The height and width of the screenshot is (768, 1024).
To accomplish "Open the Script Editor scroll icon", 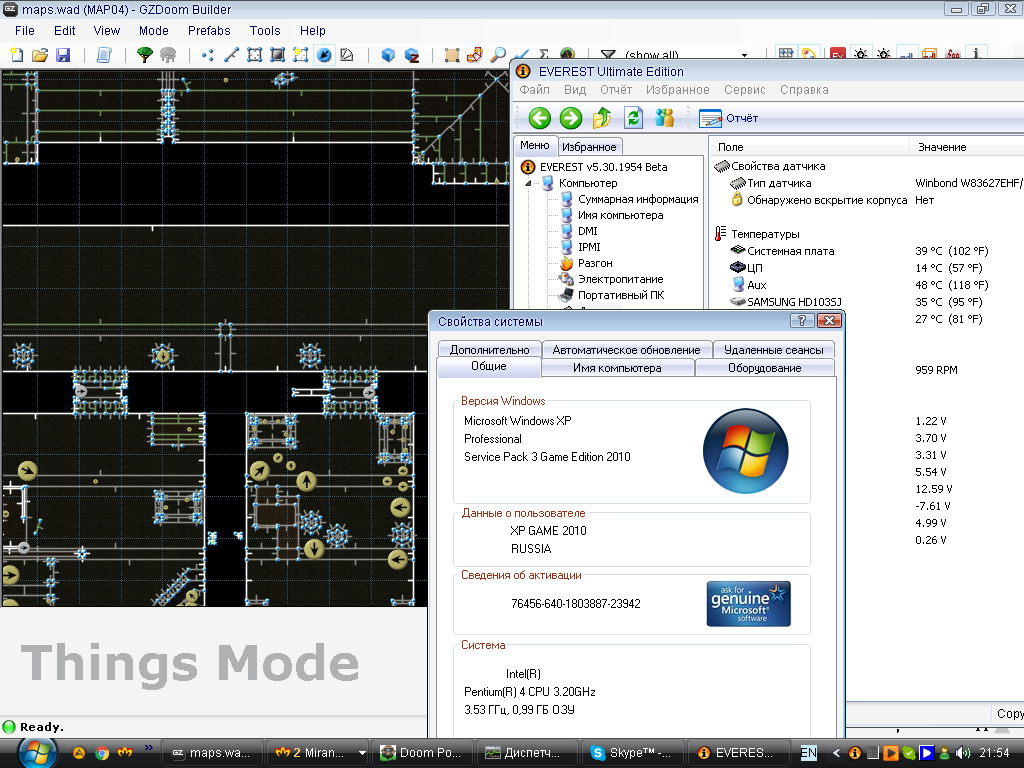I will (x=104, y=55).
